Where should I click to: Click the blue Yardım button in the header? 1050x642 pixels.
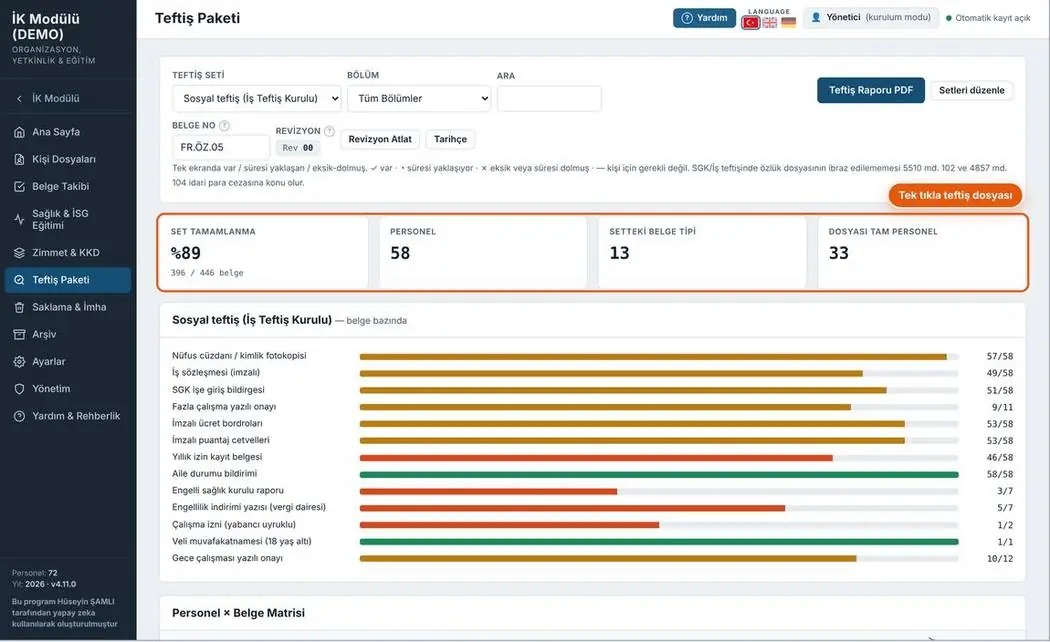tap(704, 18)
